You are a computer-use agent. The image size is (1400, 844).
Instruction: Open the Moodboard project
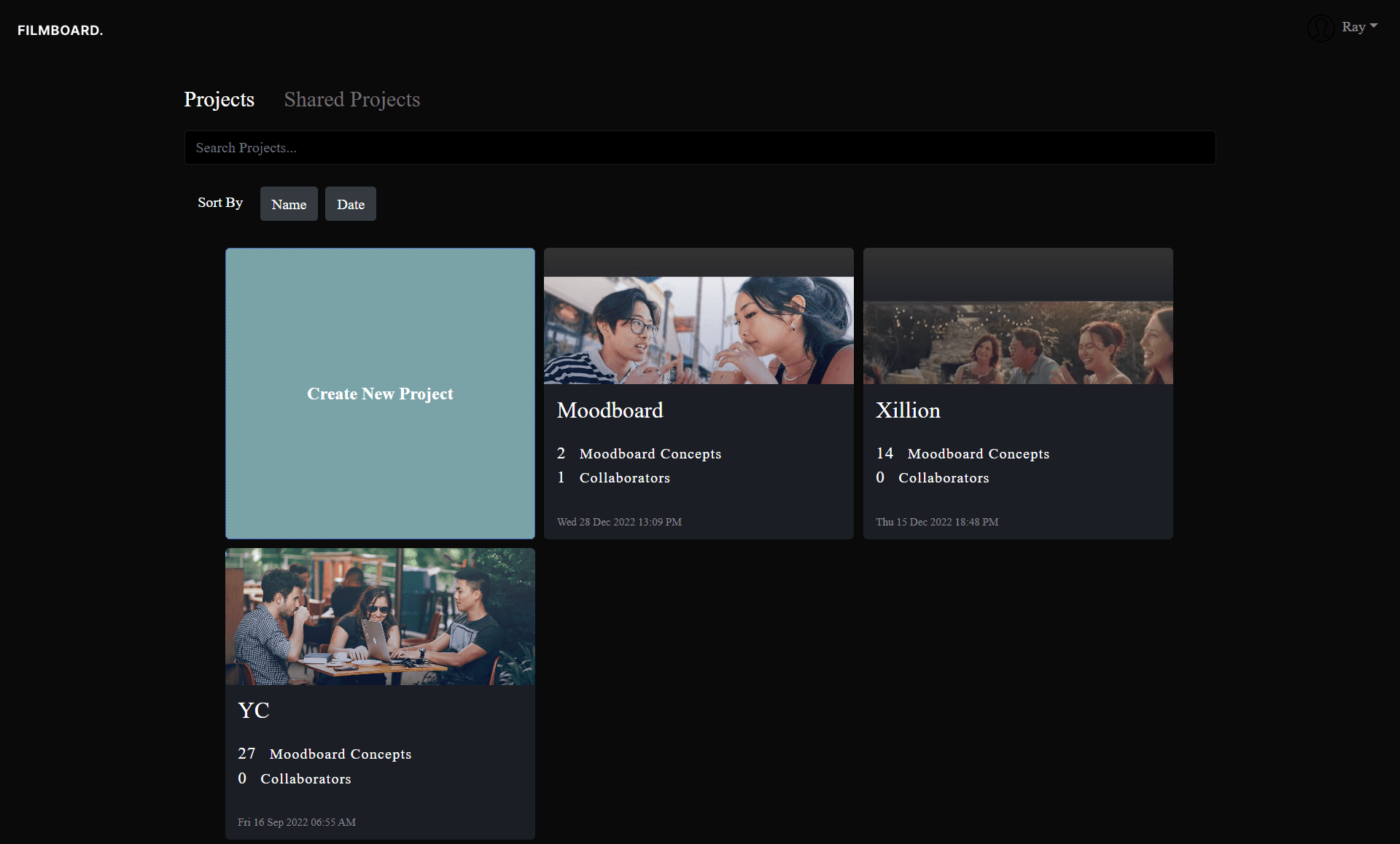click(x=610, y=410)
